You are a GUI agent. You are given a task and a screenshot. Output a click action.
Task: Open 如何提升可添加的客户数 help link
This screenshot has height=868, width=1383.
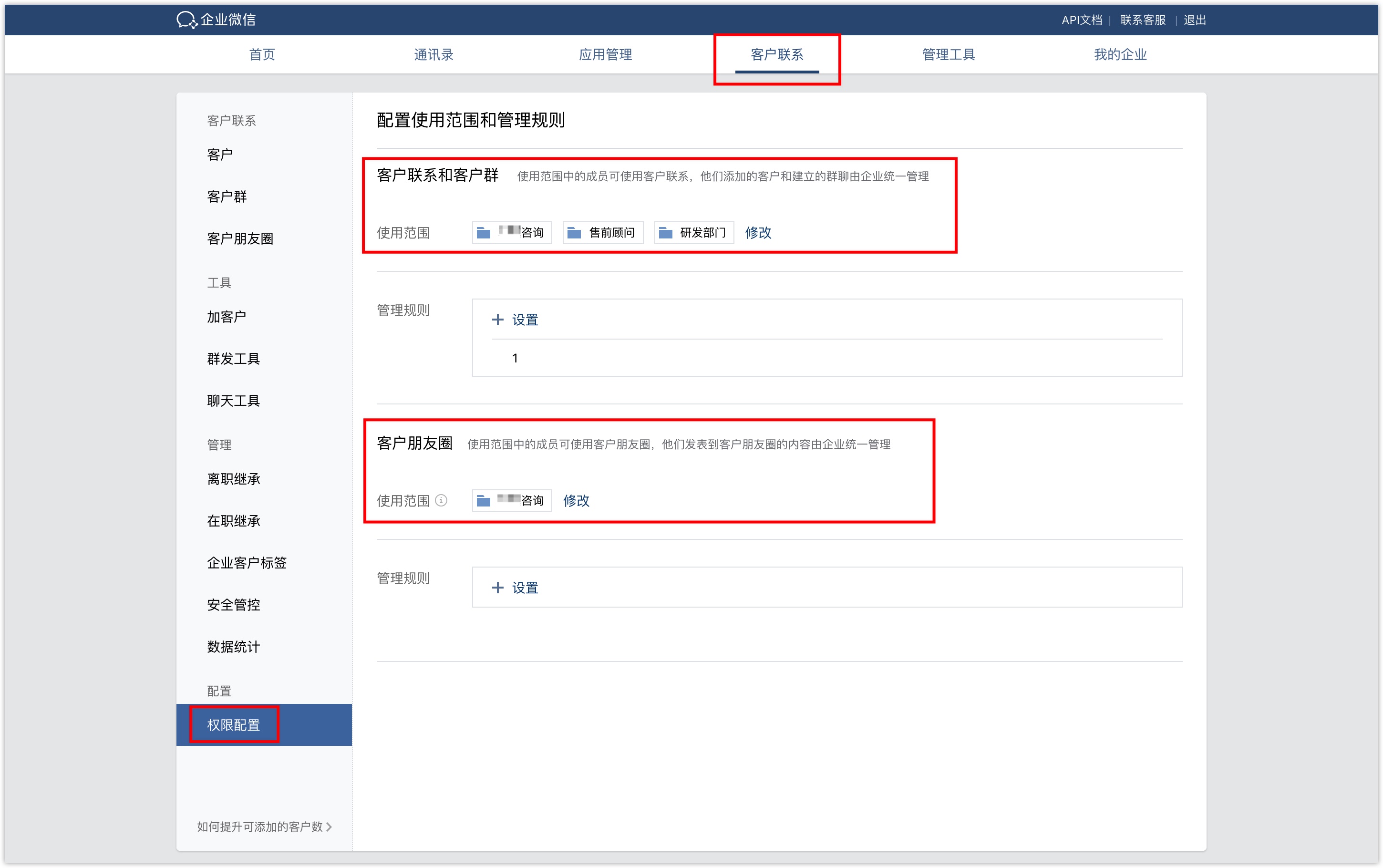(x=264, y=827)
